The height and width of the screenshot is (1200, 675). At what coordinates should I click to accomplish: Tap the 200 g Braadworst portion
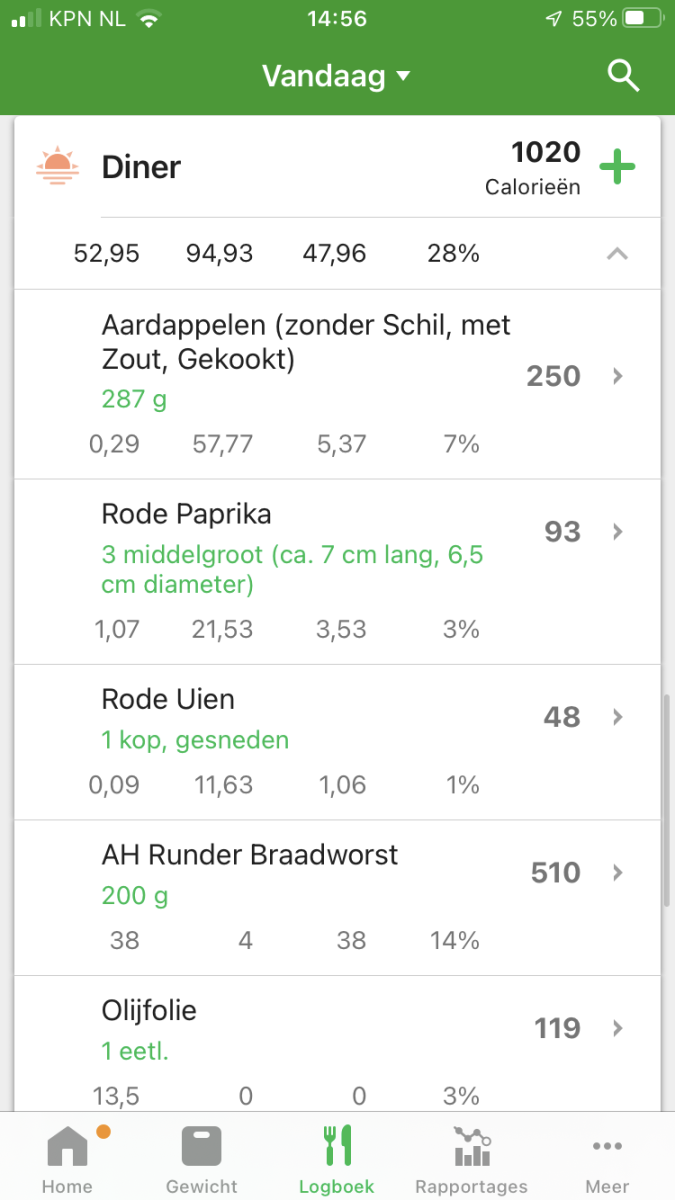[134, 896]
